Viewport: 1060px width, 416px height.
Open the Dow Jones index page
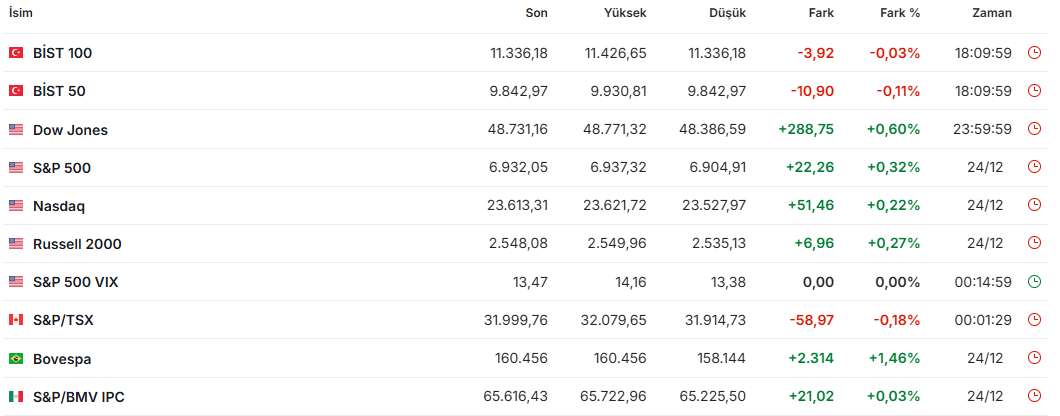coord(70,130)
